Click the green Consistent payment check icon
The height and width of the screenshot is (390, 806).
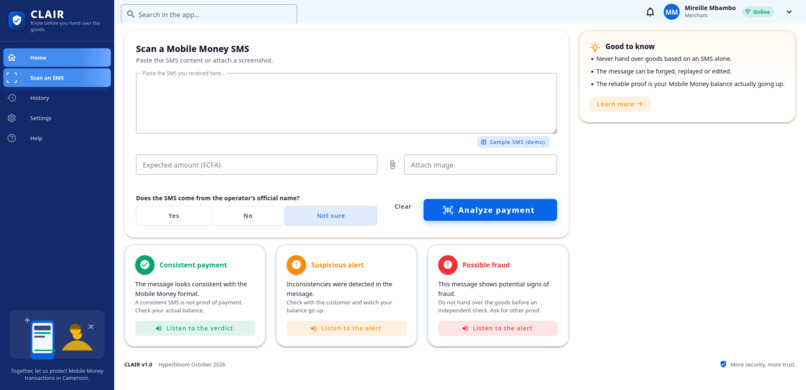144,265
